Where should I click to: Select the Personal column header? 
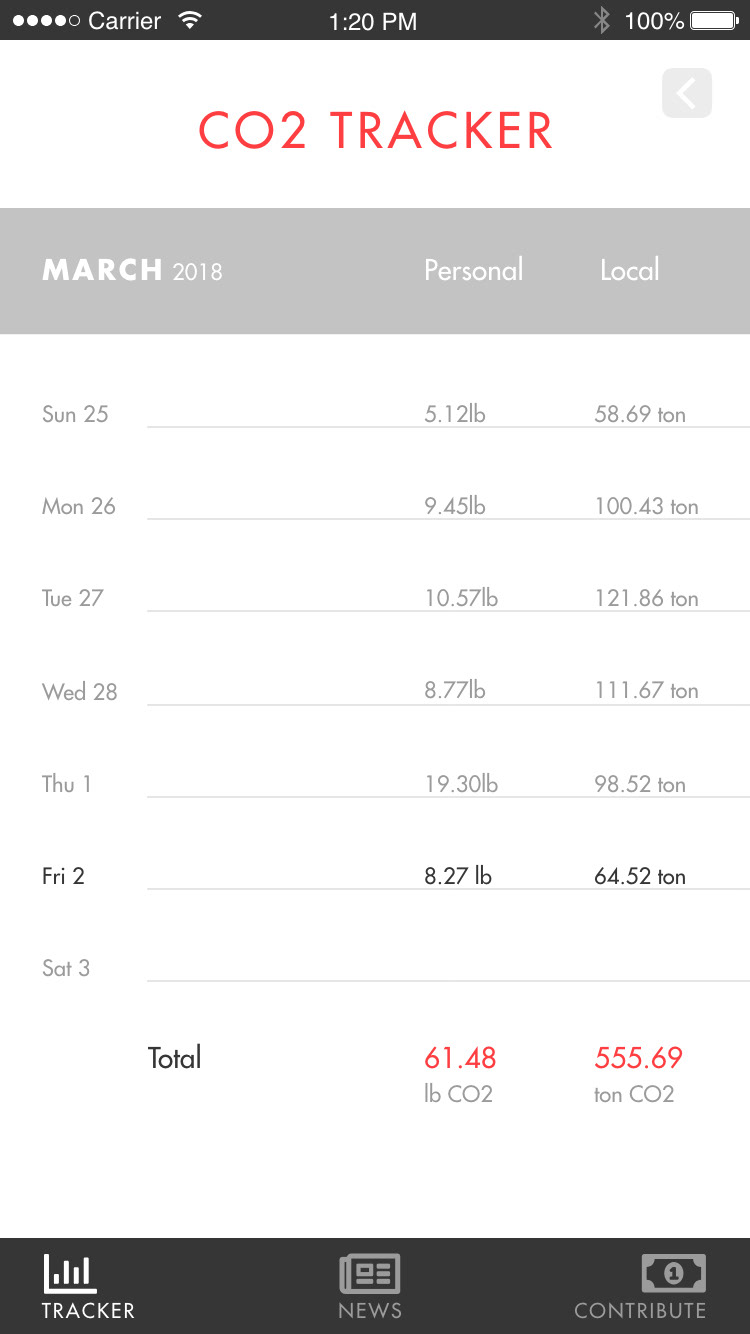click(x=474, y=270)
